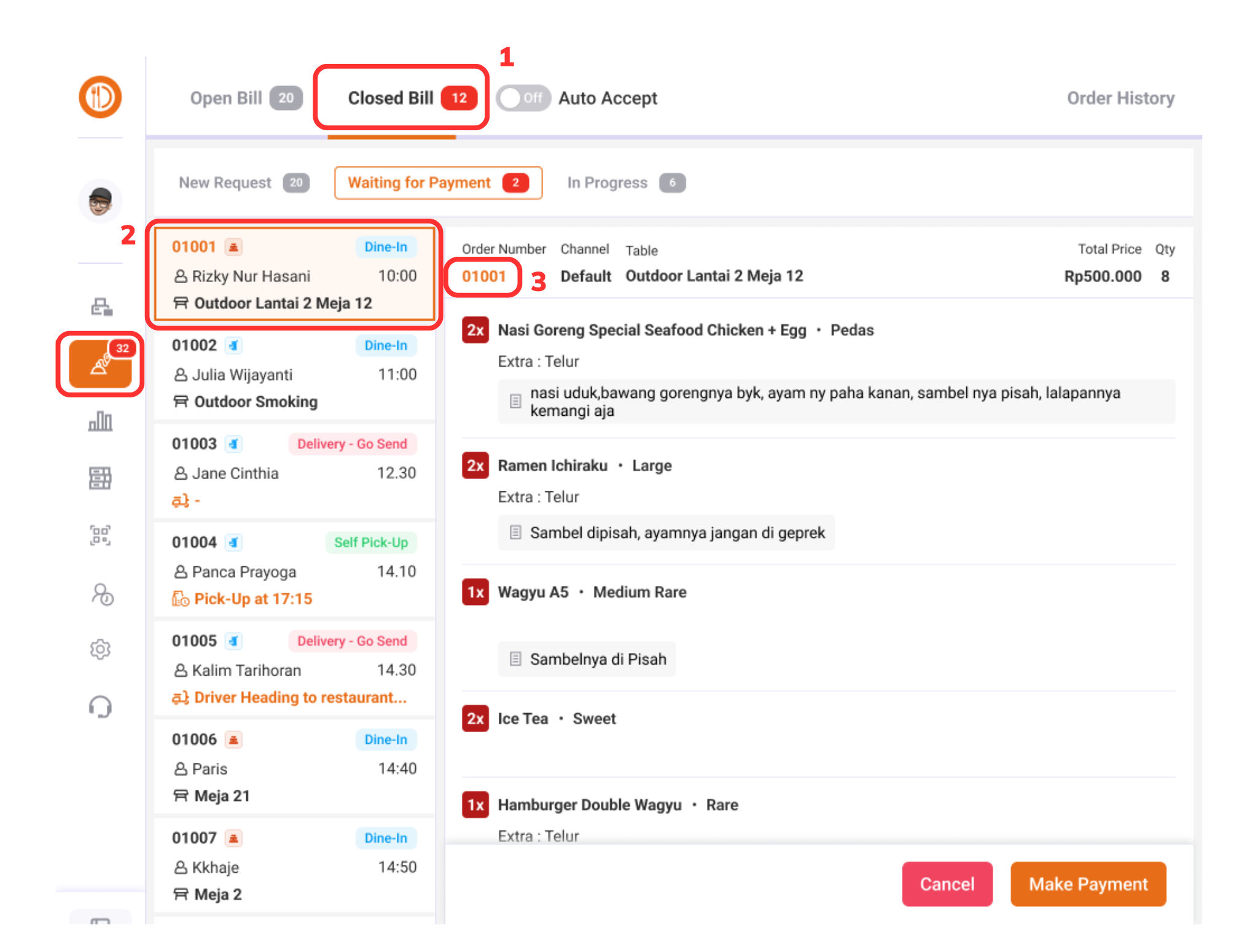Toggle the Auto Accept switch

click(522, 98)
